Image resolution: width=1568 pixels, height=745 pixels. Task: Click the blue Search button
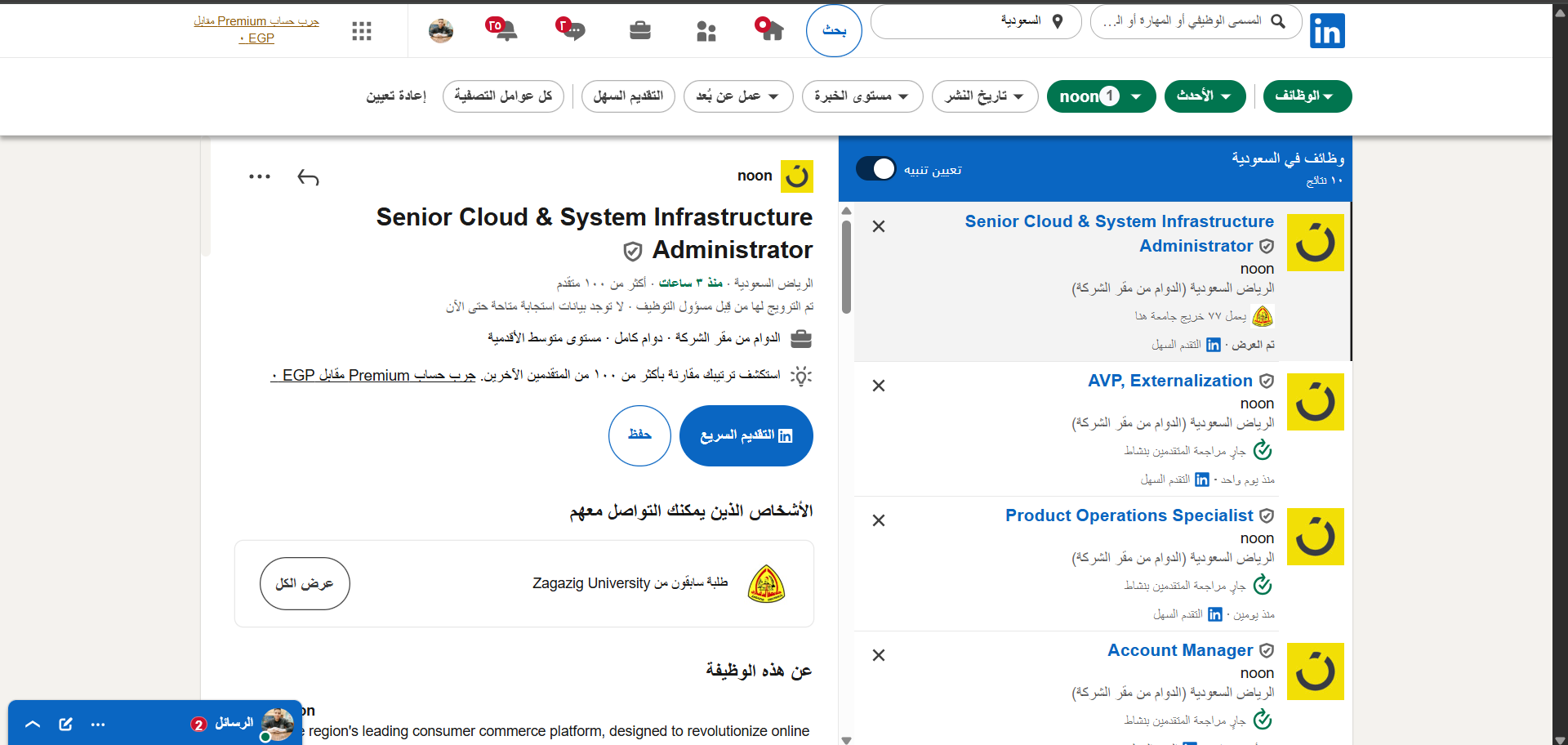pyautogui.click(x=834, y=31)
